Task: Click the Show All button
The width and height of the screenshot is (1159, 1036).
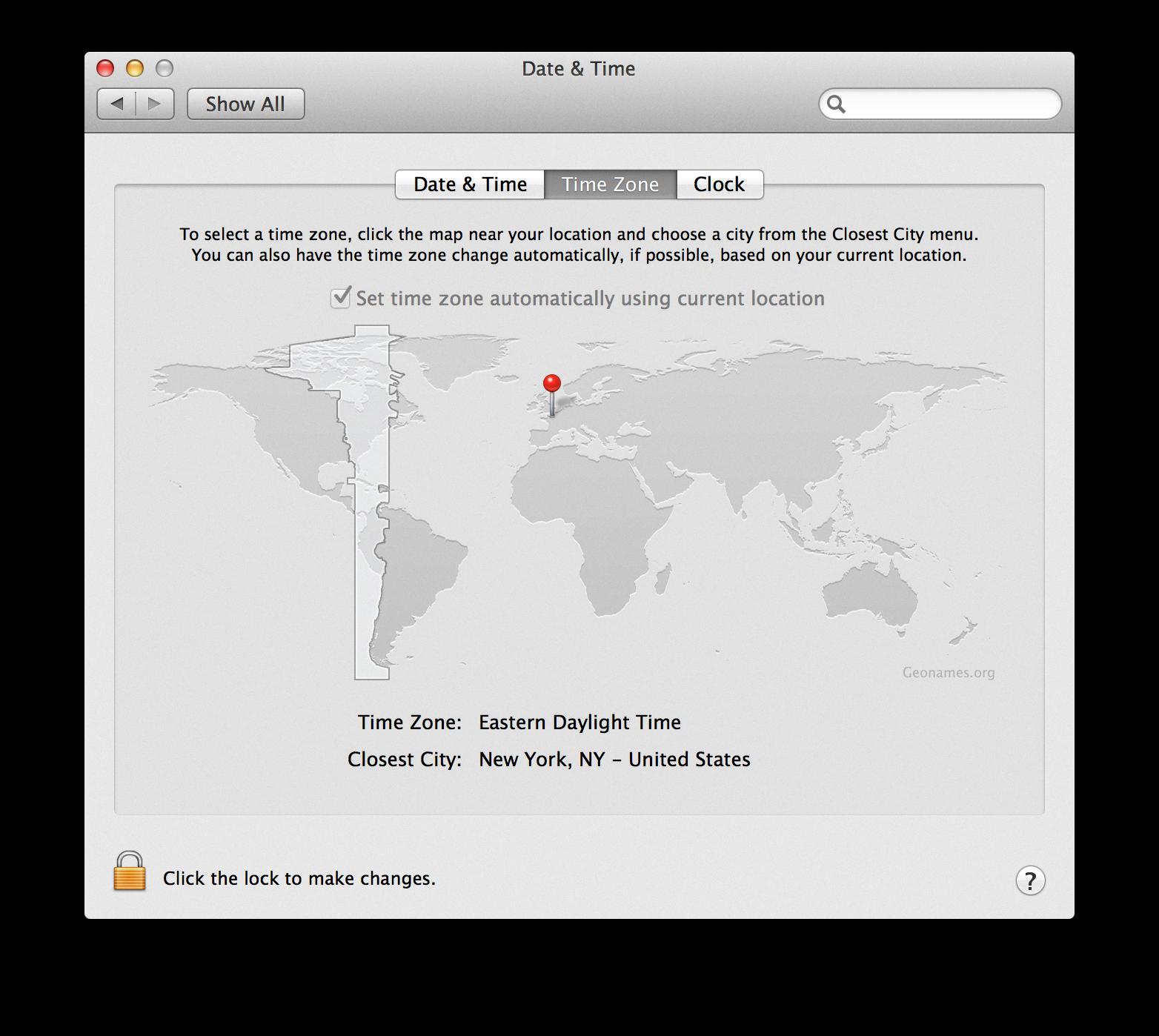Action: tap(245, 104)
